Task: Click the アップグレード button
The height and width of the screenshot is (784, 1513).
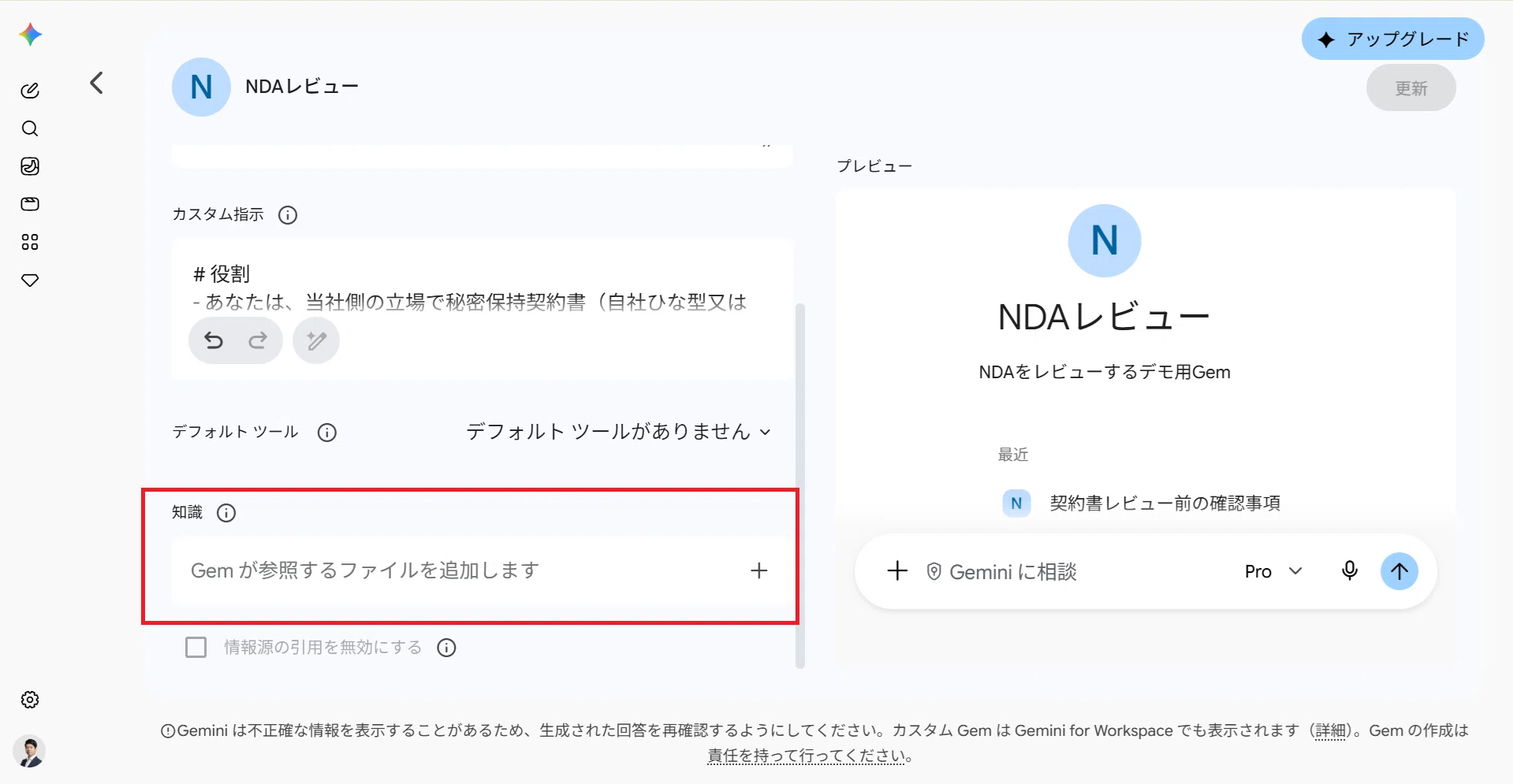Action: (x=1393, y=39)
